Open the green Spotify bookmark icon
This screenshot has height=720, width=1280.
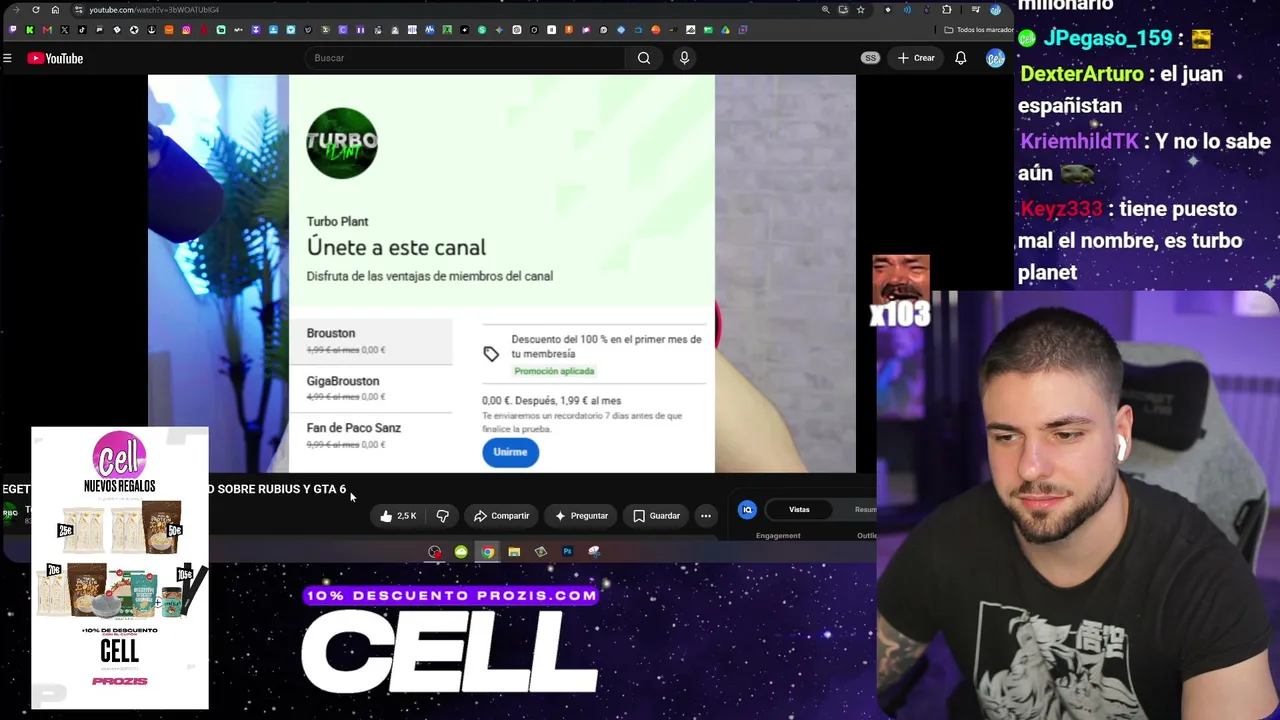(482, 30)
